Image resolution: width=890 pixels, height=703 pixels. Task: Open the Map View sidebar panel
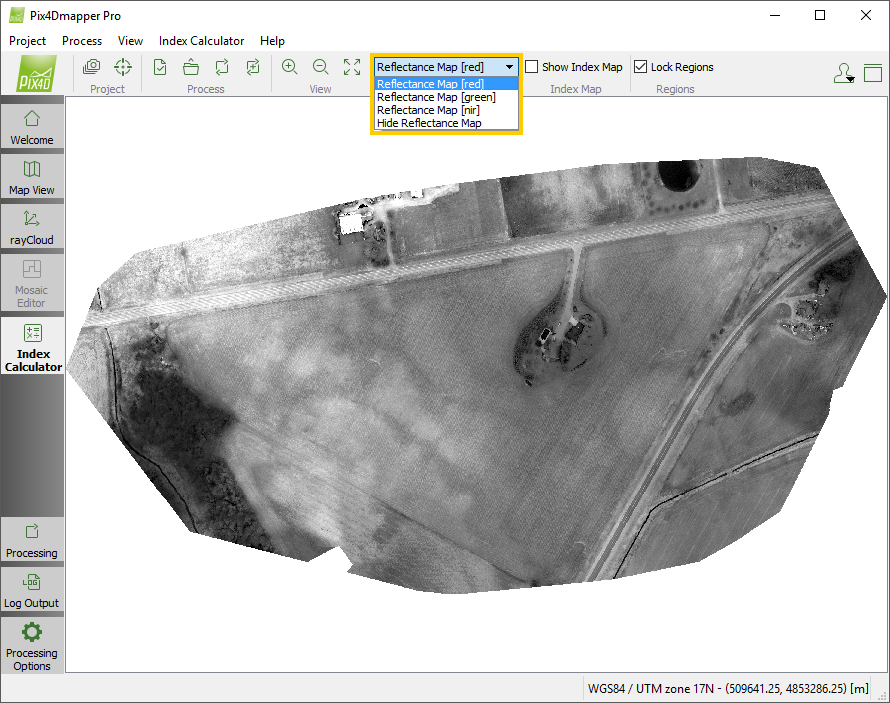pyautogui.click(x=32, y=177)
